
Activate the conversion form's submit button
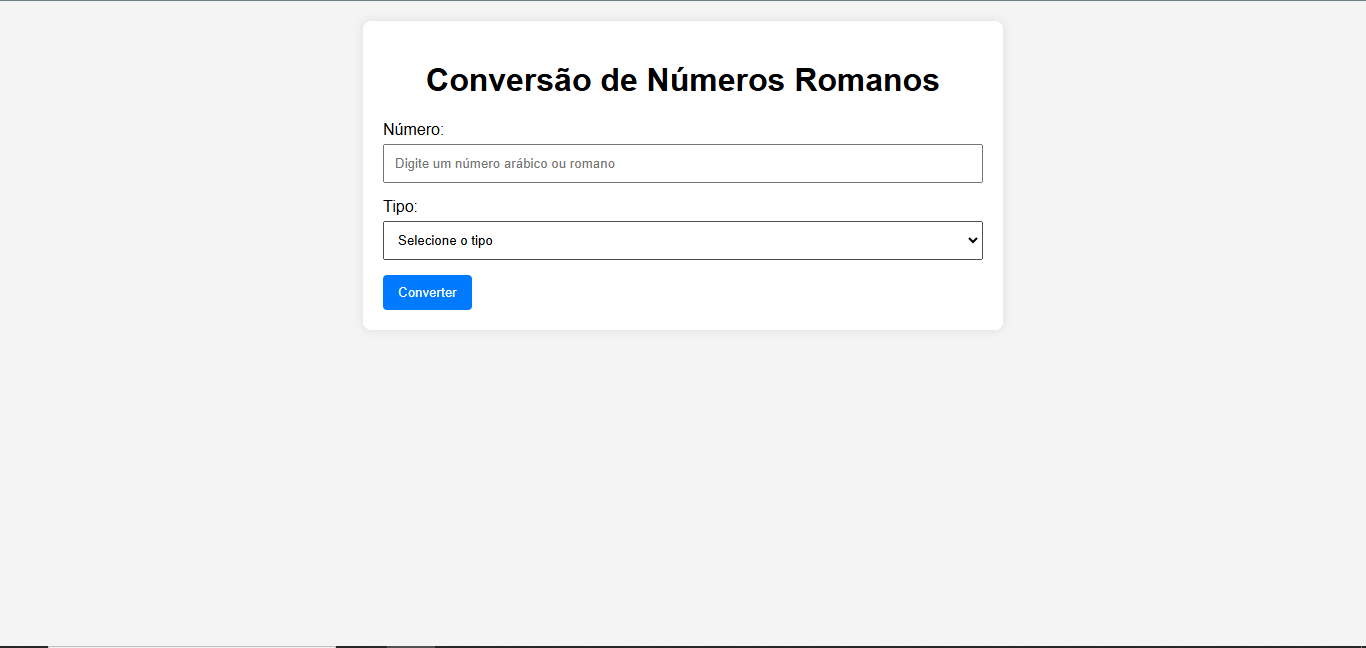[x=427, y=292]
